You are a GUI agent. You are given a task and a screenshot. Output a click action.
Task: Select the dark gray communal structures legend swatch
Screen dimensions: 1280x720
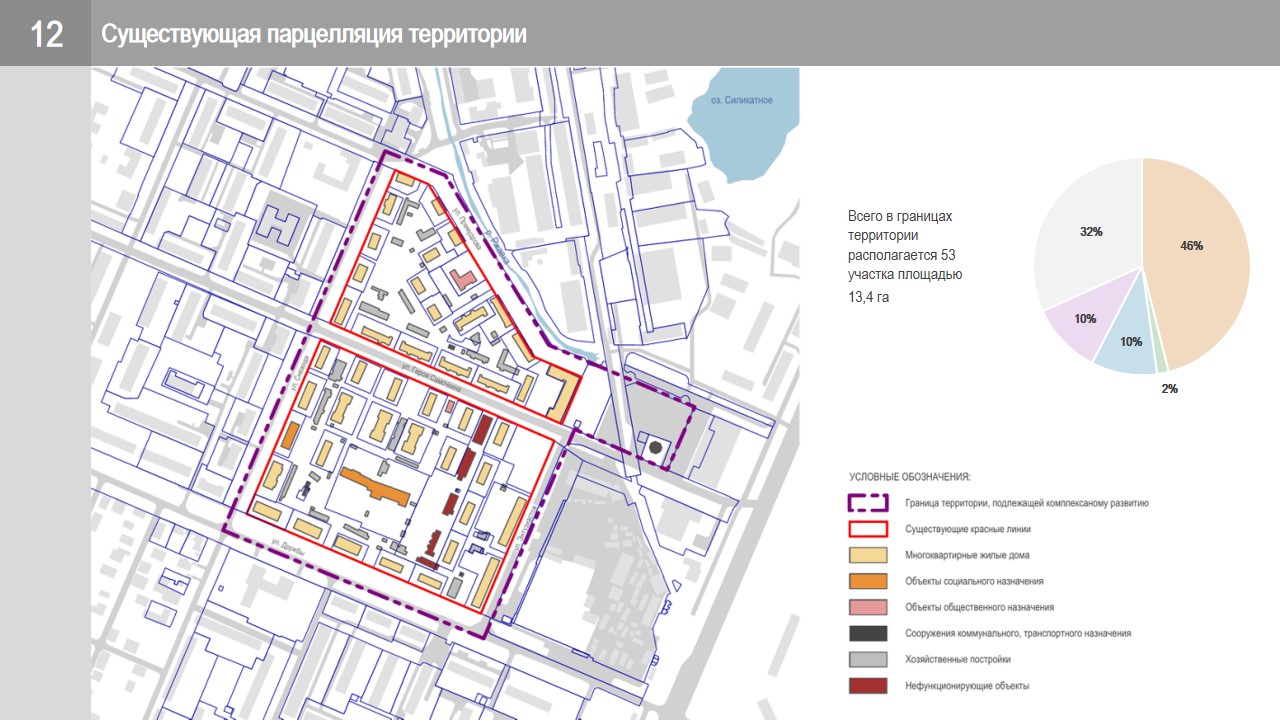(x=868, y=633)
